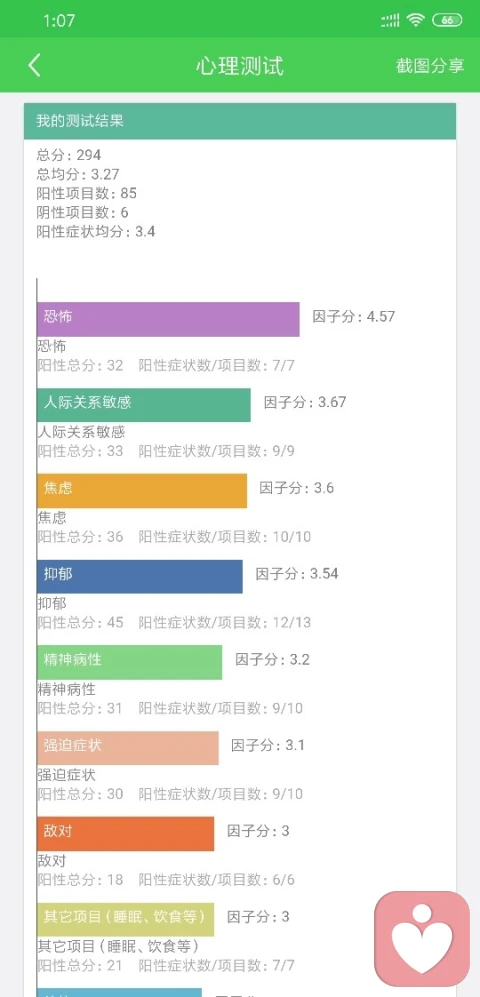This screenshot has height=997, width=480.
Task: Select the dark orange 敌对 bar
Action: pos(125,834)
